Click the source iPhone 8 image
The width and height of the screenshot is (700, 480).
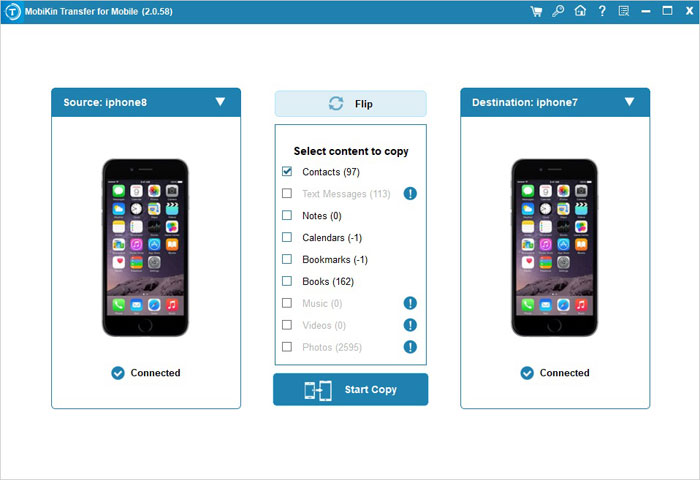click(146, 248)
